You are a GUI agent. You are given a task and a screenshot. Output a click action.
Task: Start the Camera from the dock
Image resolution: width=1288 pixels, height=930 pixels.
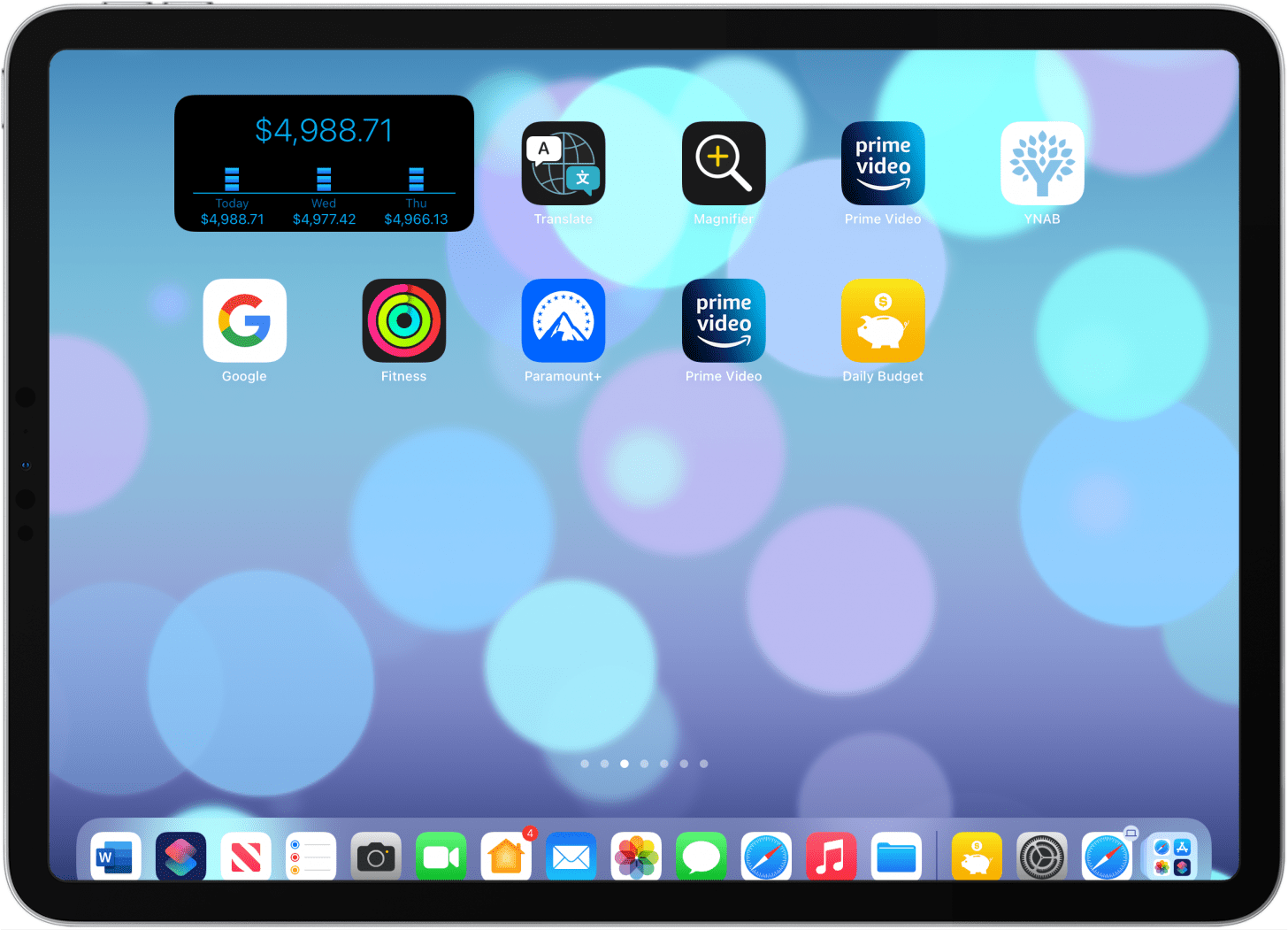pos(375,856)
